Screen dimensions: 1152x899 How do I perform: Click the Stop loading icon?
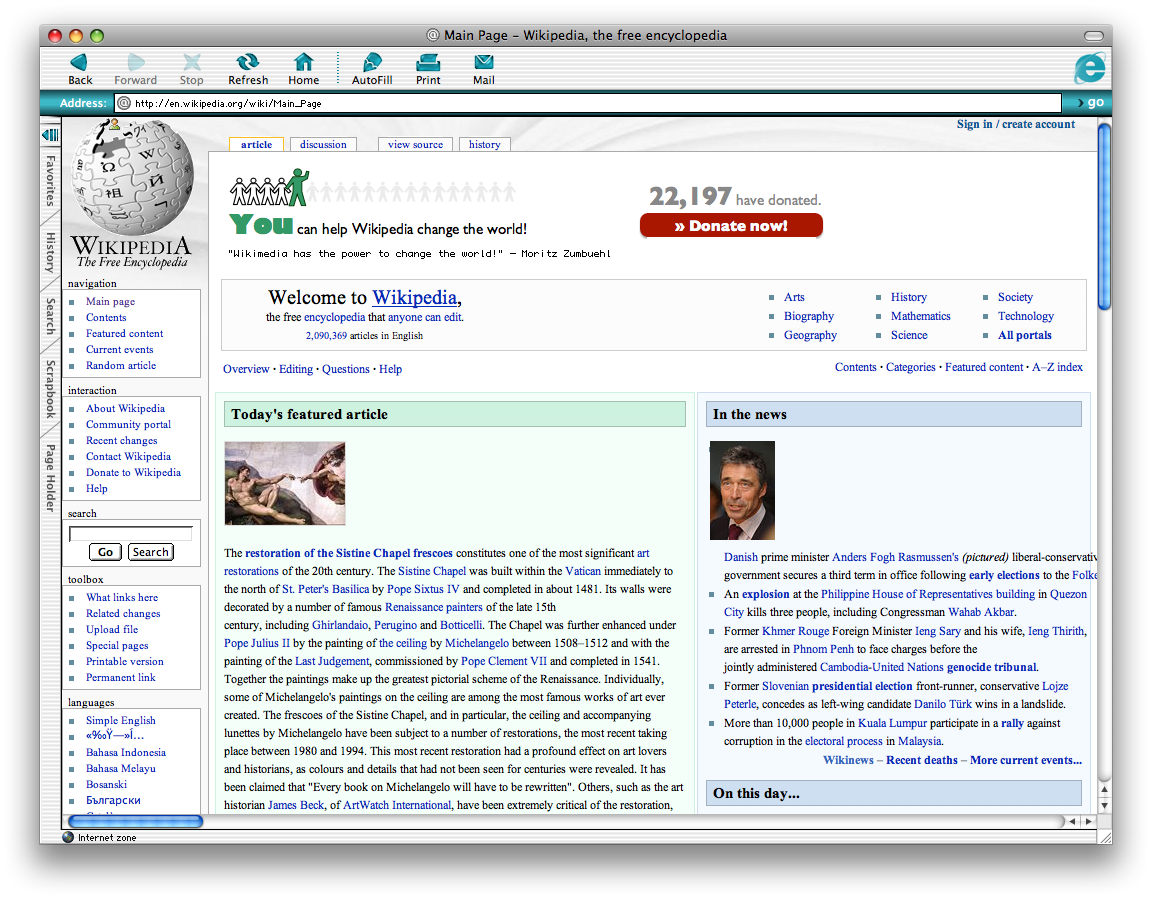coord(192,62)
